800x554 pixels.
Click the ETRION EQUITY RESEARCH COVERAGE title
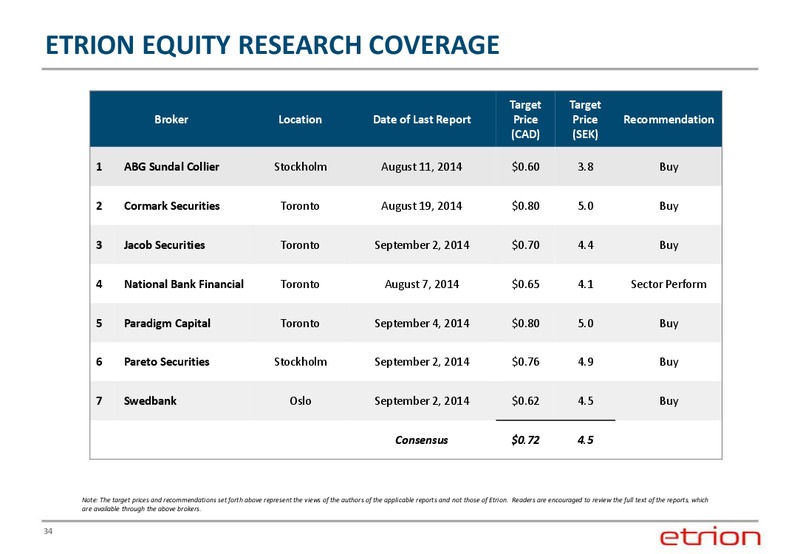tap(272, 45)
